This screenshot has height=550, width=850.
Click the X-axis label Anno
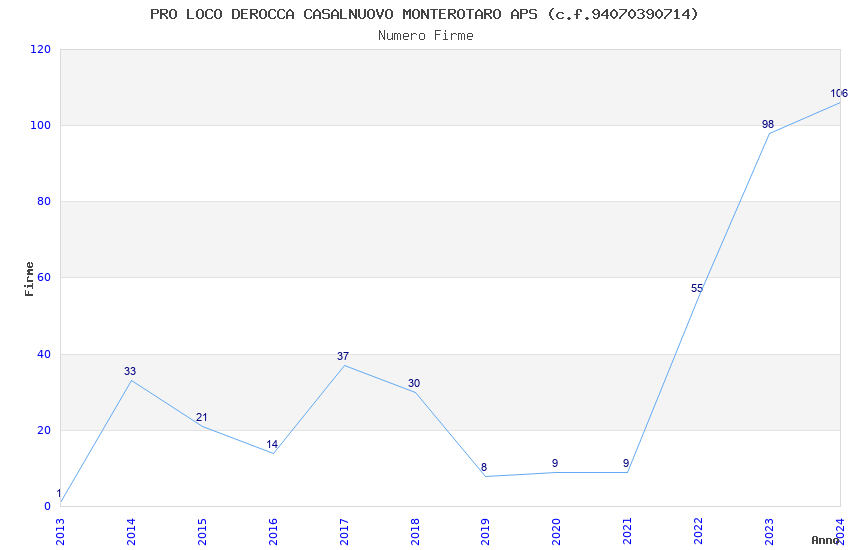pyautogui.click(x=825, y=540)
